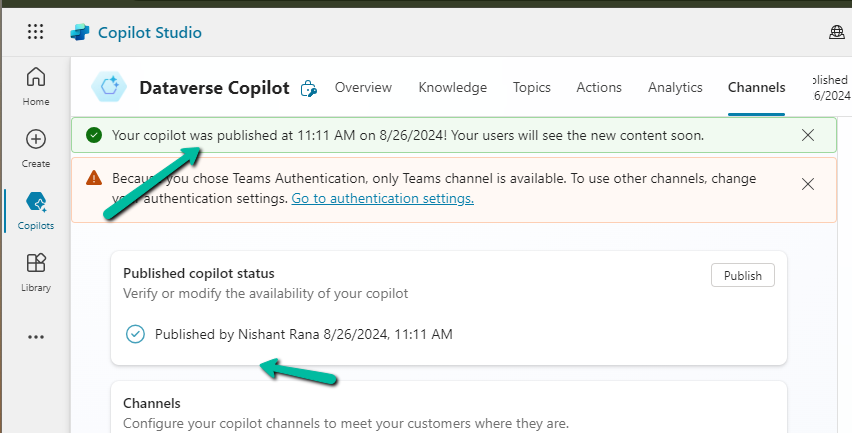Open the sidebar more options ellipsis
852x433 pixels.
coord(36,337)
